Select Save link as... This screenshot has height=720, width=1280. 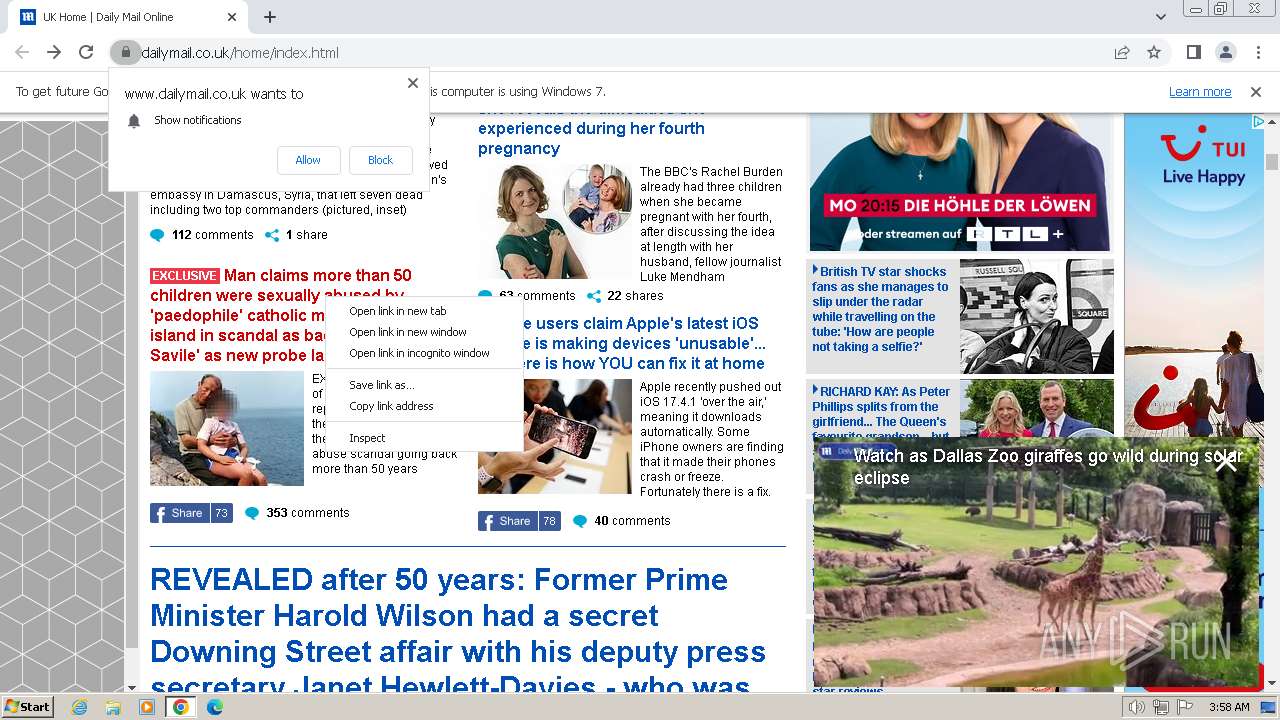click(424, 385)
